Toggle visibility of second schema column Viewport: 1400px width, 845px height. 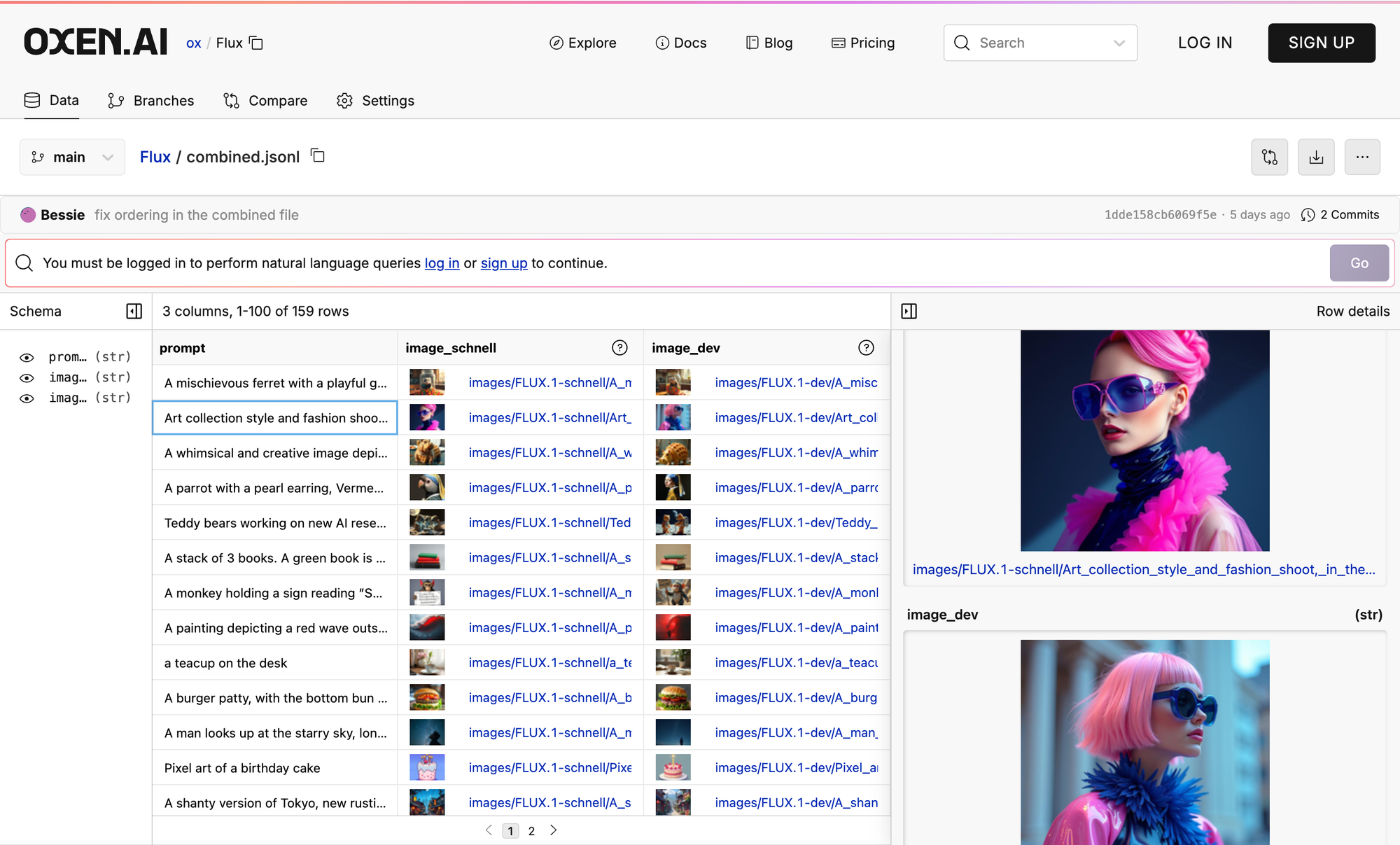click(x=27, y=378)
